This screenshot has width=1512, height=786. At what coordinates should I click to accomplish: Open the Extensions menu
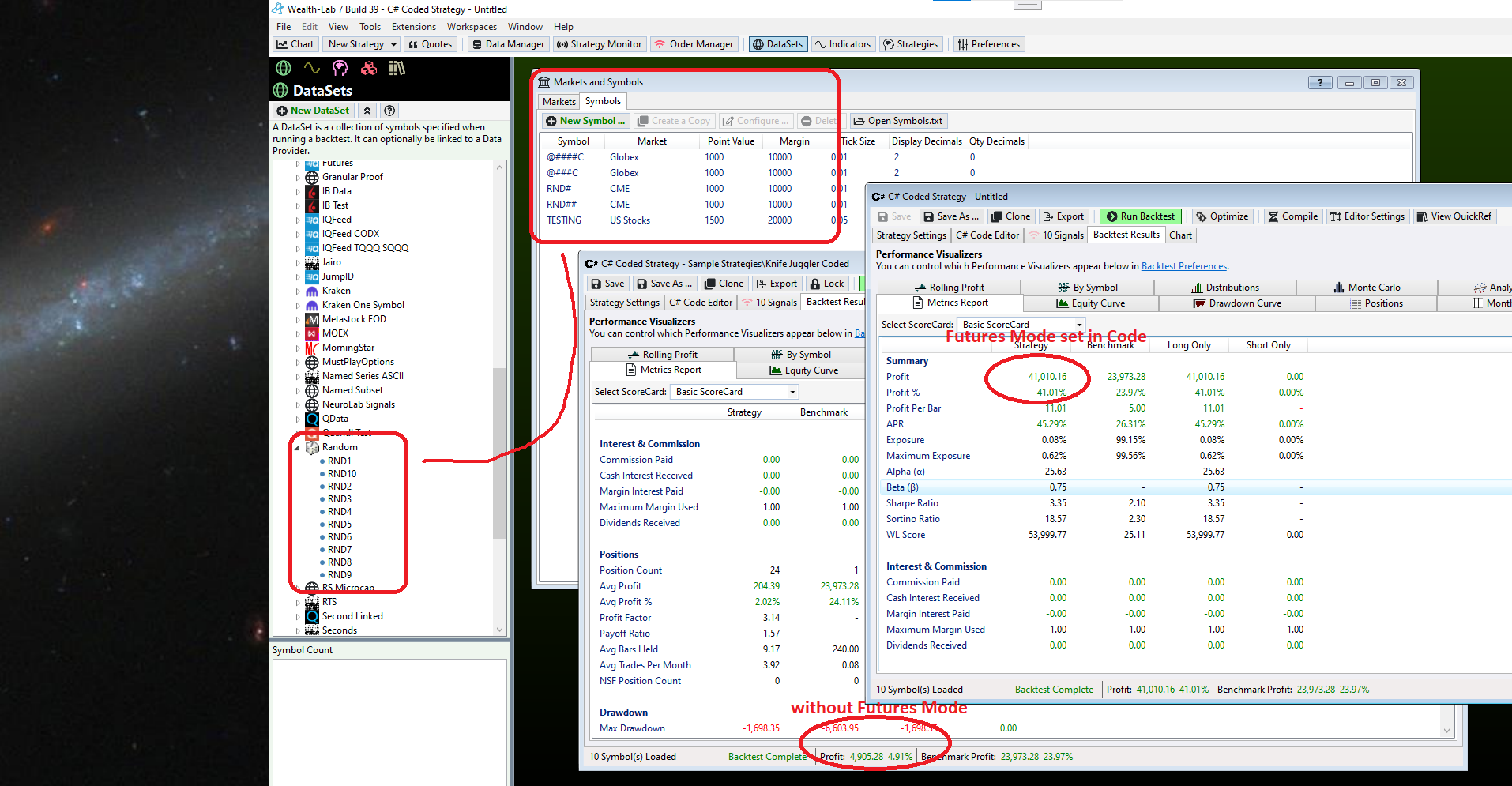[413, 27]
